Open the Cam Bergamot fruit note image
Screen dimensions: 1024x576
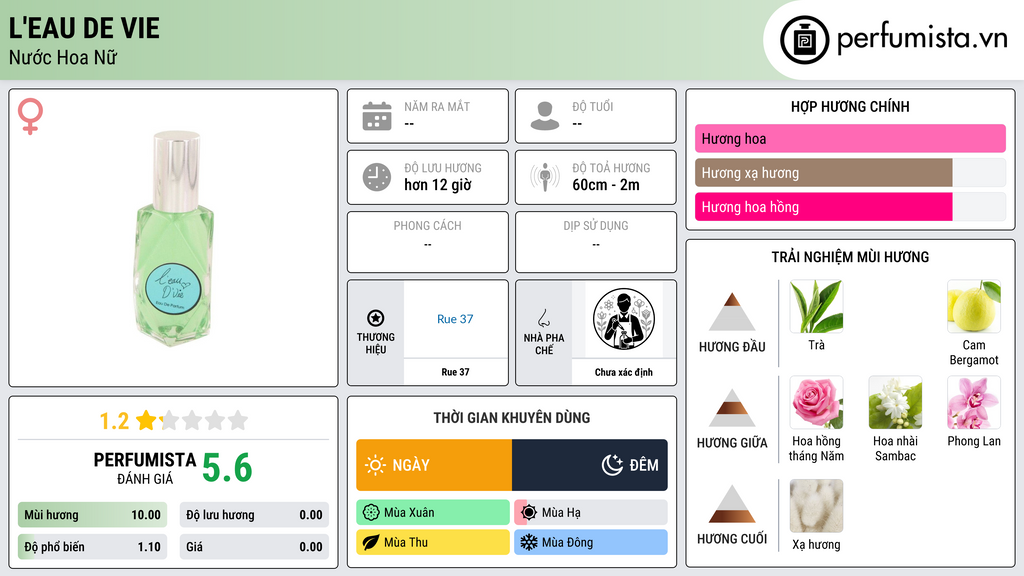[974, 306]
